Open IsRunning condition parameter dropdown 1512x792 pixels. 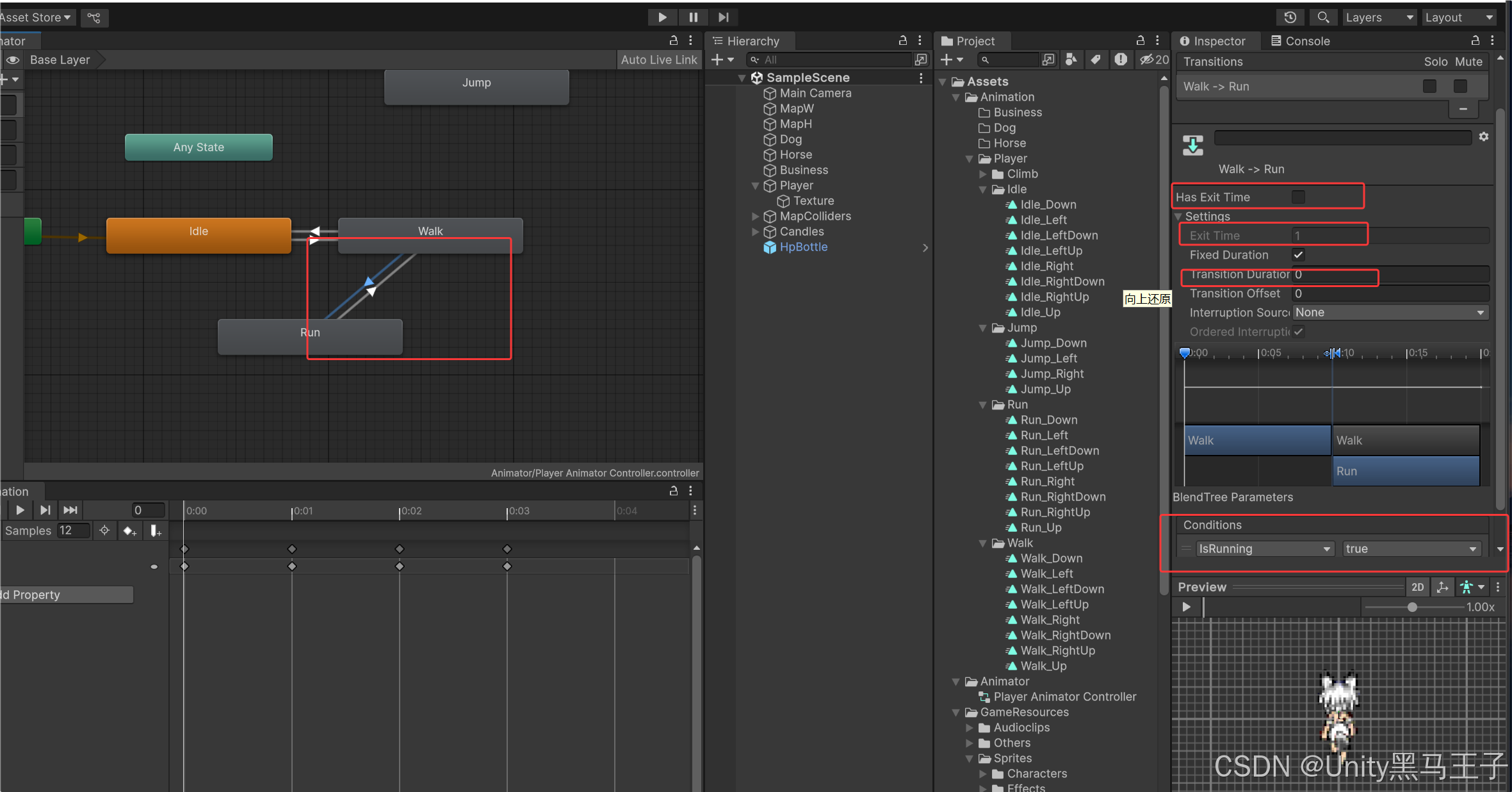point(1264,549)
